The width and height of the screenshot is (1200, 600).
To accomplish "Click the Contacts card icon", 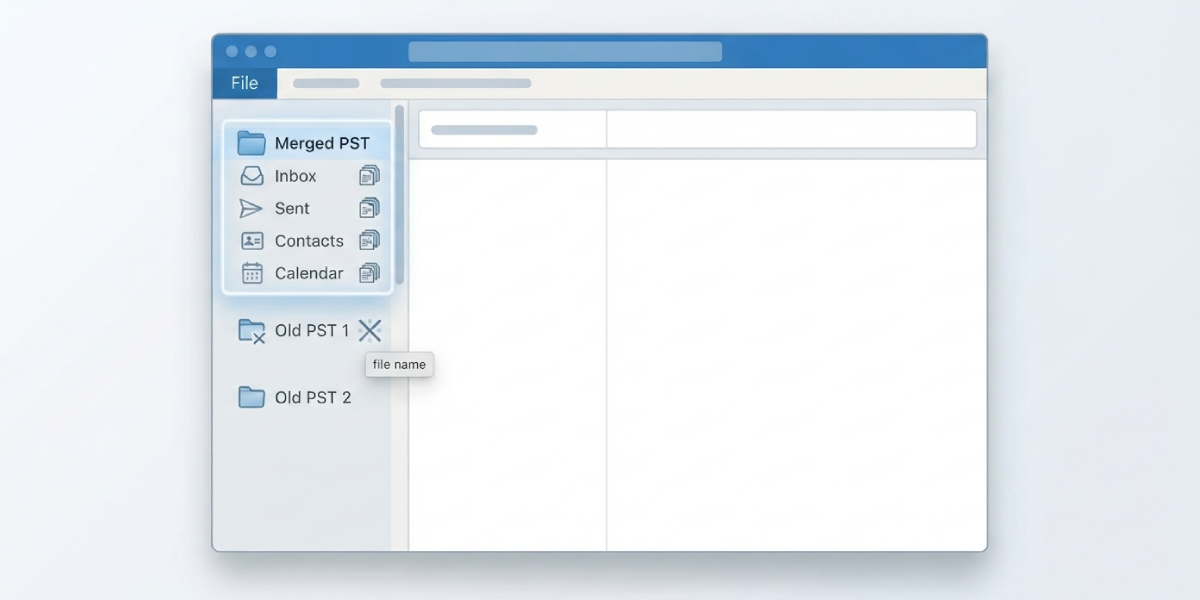I will 252,241.
